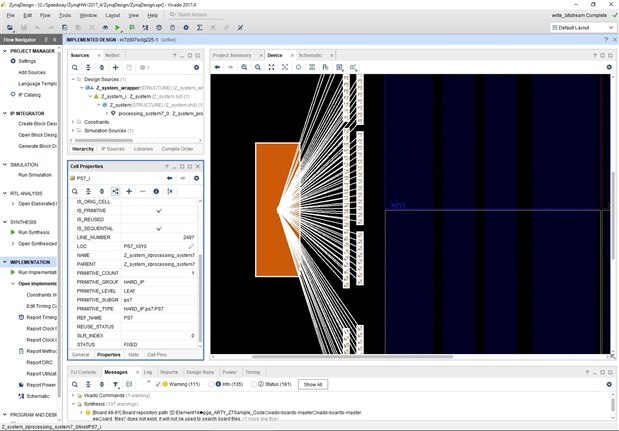Open Cell Properties settings gear
The height and width of the screenshot is (431, 619).
point(196,178)
